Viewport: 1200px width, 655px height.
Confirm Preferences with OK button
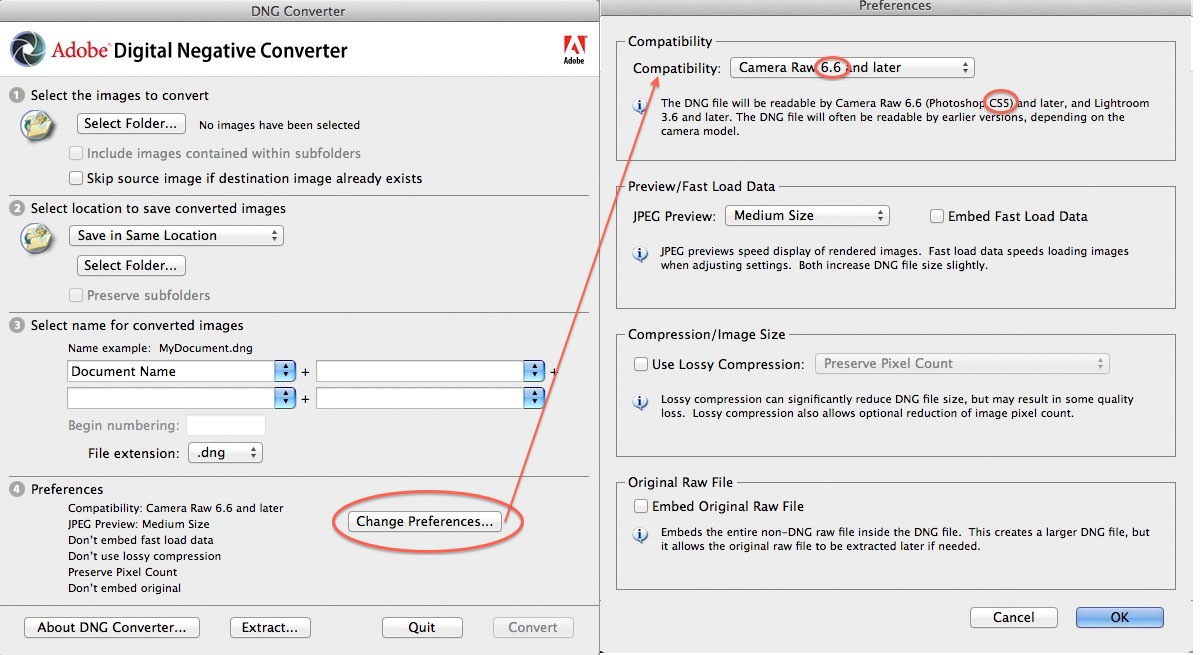tap(1120, 618)
